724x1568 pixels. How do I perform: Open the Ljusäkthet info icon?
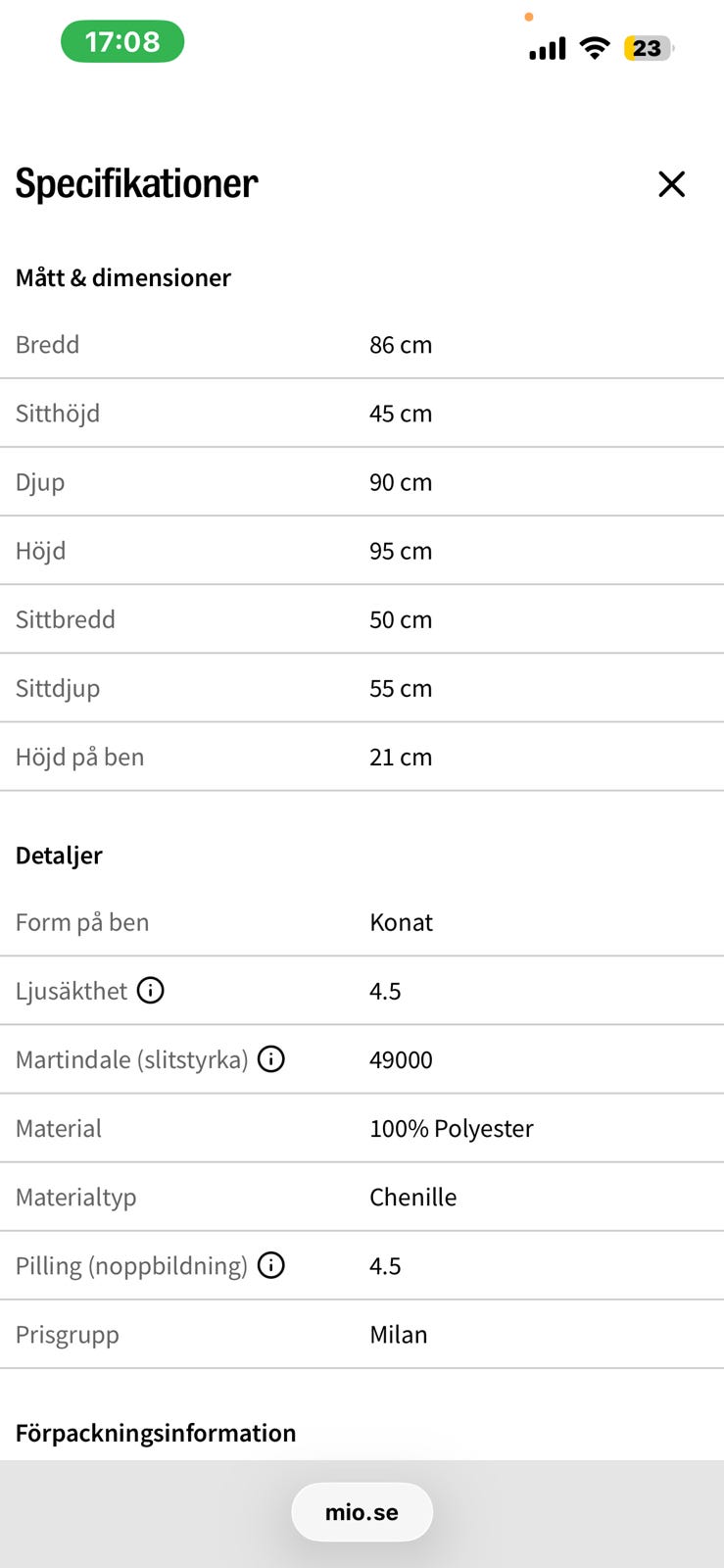(x=151, y=991)
